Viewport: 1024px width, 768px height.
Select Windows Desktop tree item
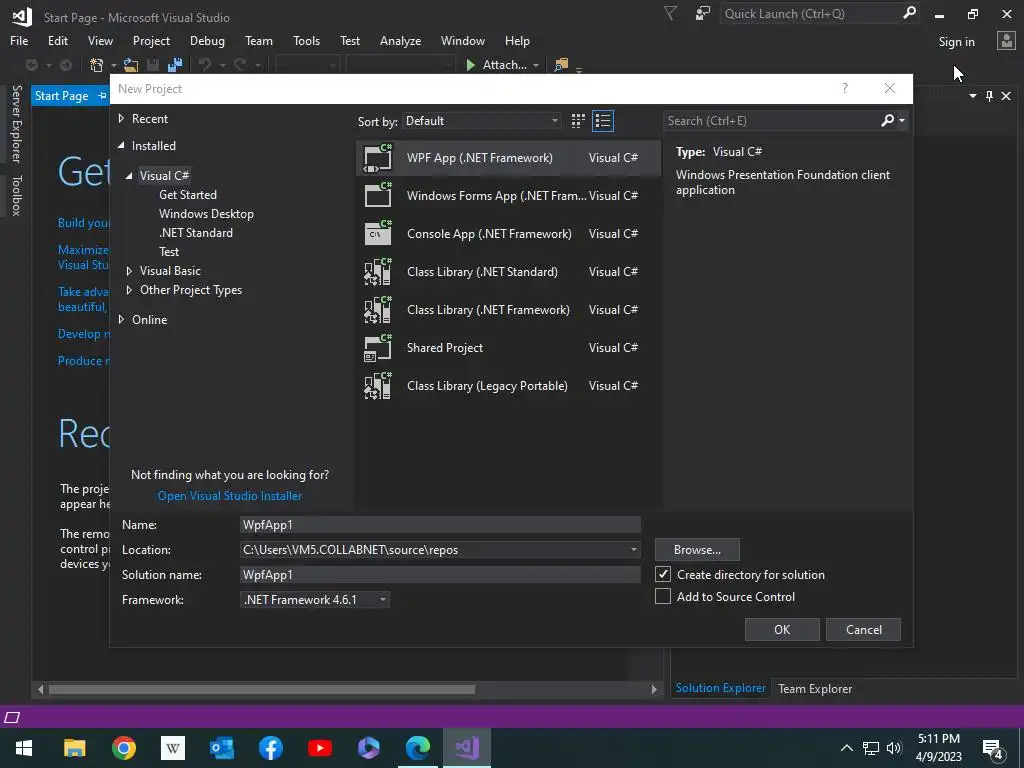tap(206, 214)
